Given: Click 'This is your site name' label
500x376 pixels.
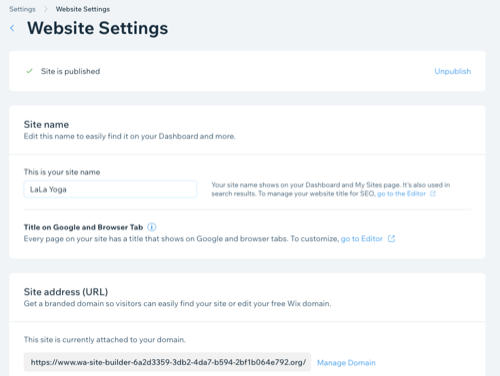Looking at the screenshot, I should (62, 172).
